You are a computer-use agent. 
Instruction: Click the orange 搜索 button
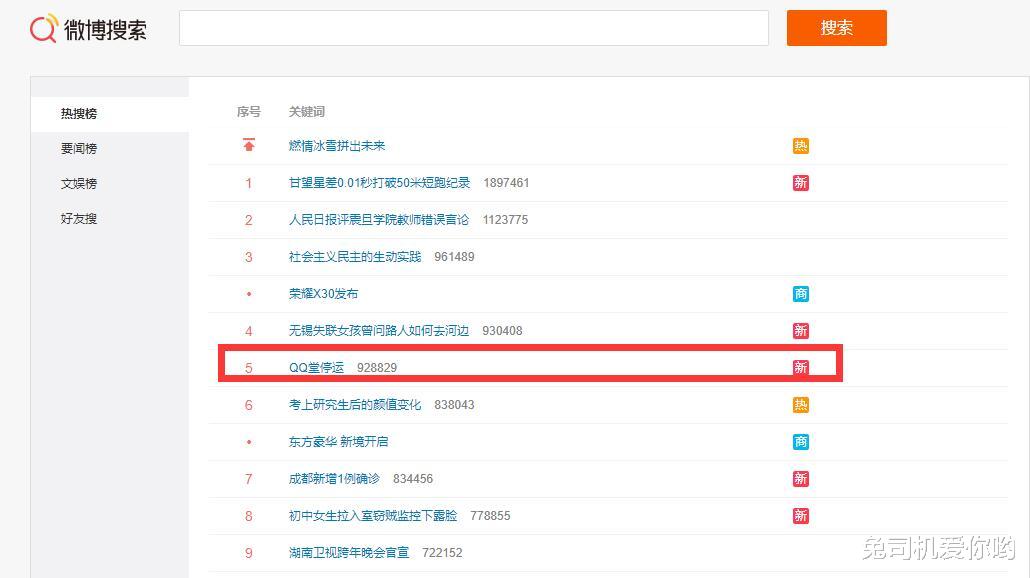836,28
